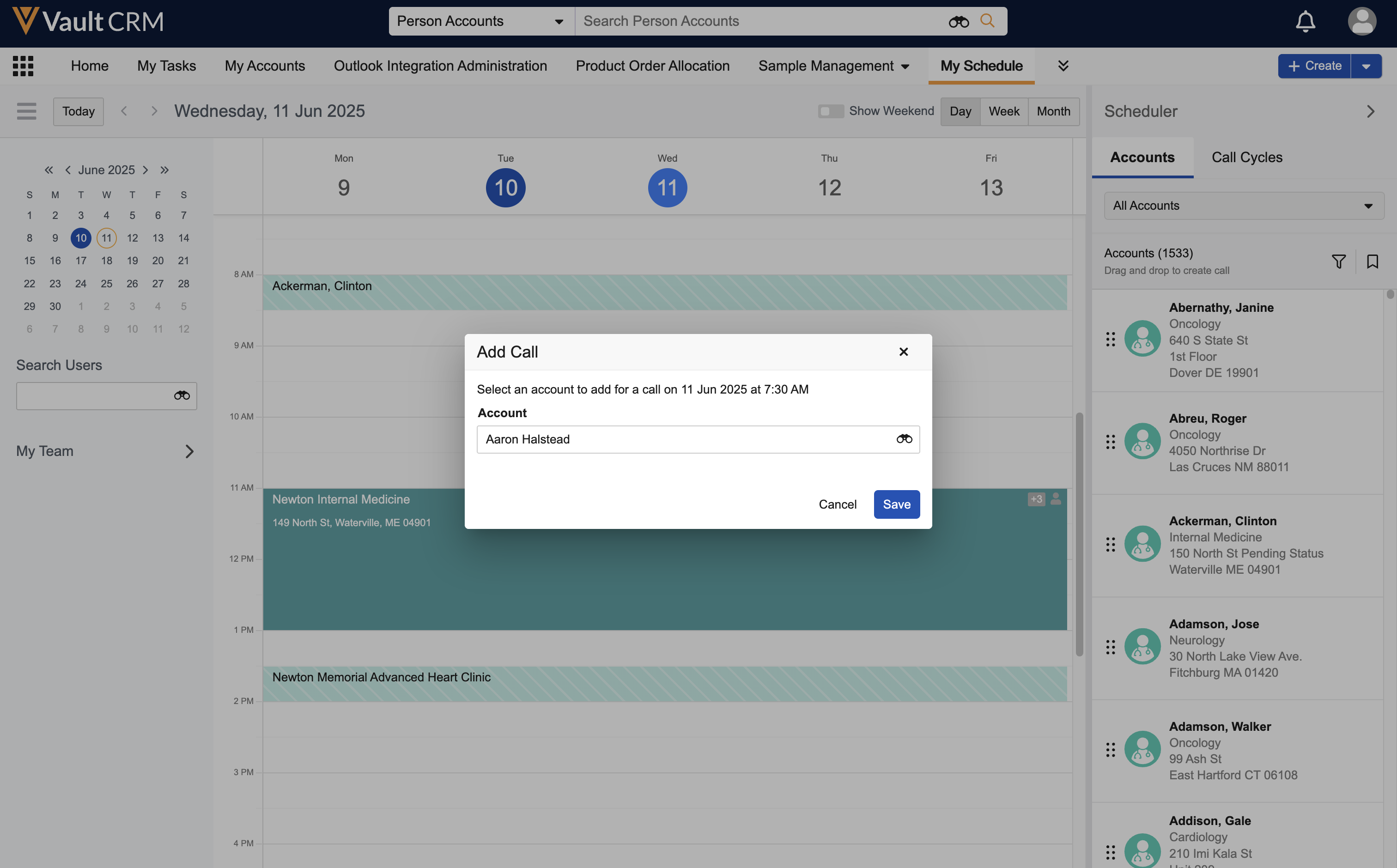Open the My Accounts navigation tab
Screen dimensions: 1397x868
tap(265, 66)
